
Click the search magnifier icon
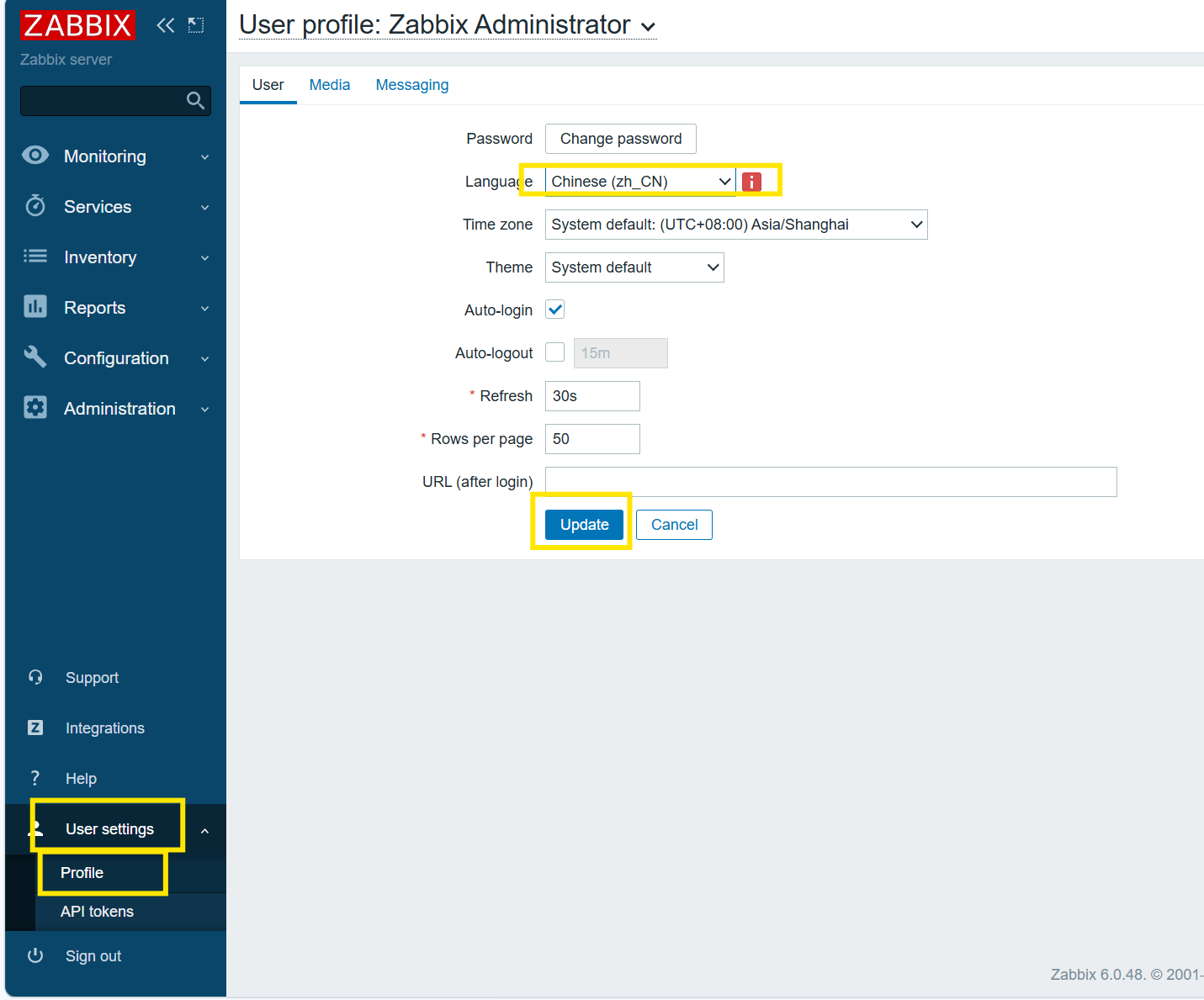pos(195,101)
